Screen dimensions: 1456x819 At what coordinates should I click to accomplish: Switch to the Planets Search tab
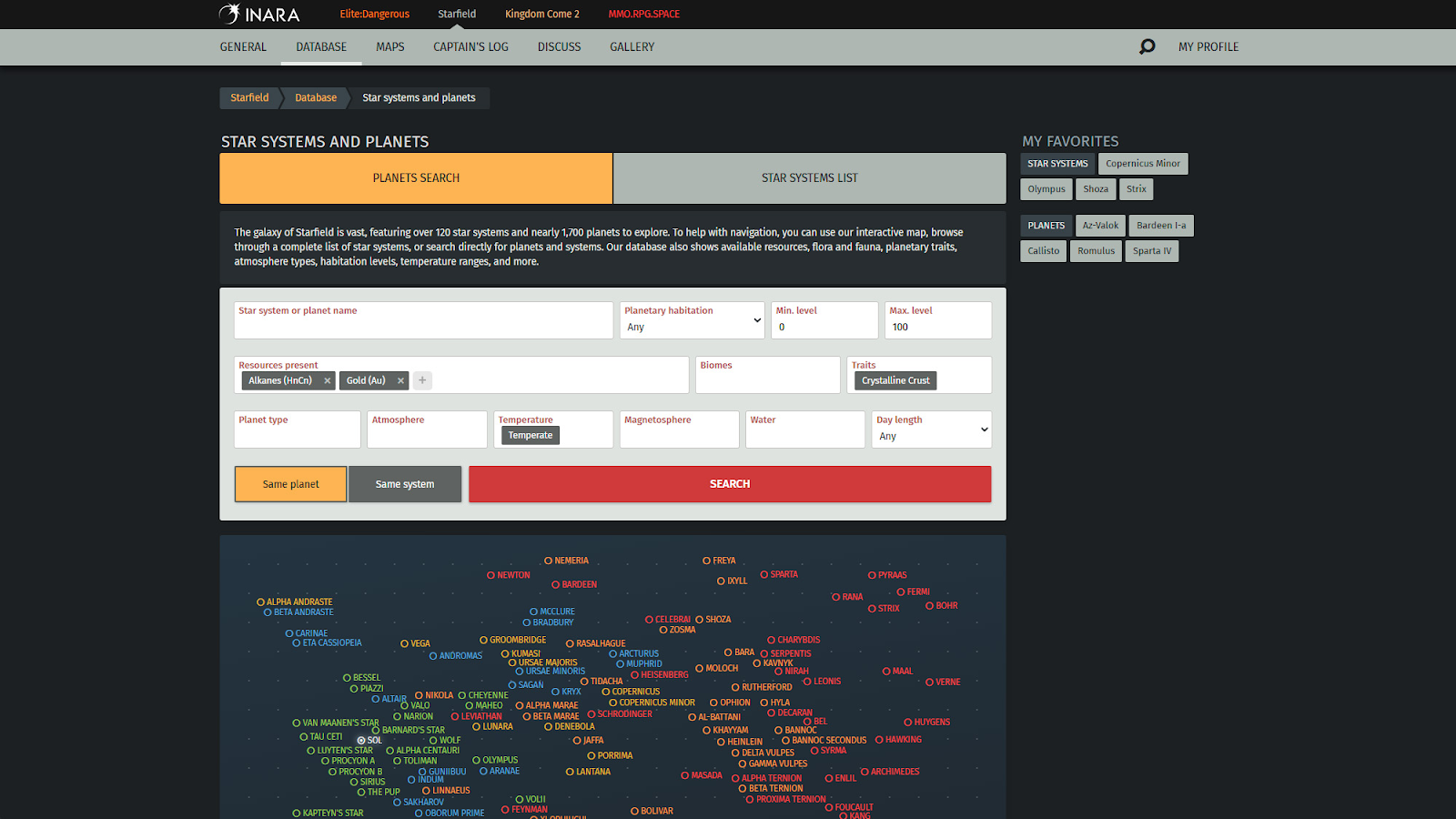[416, 178]
